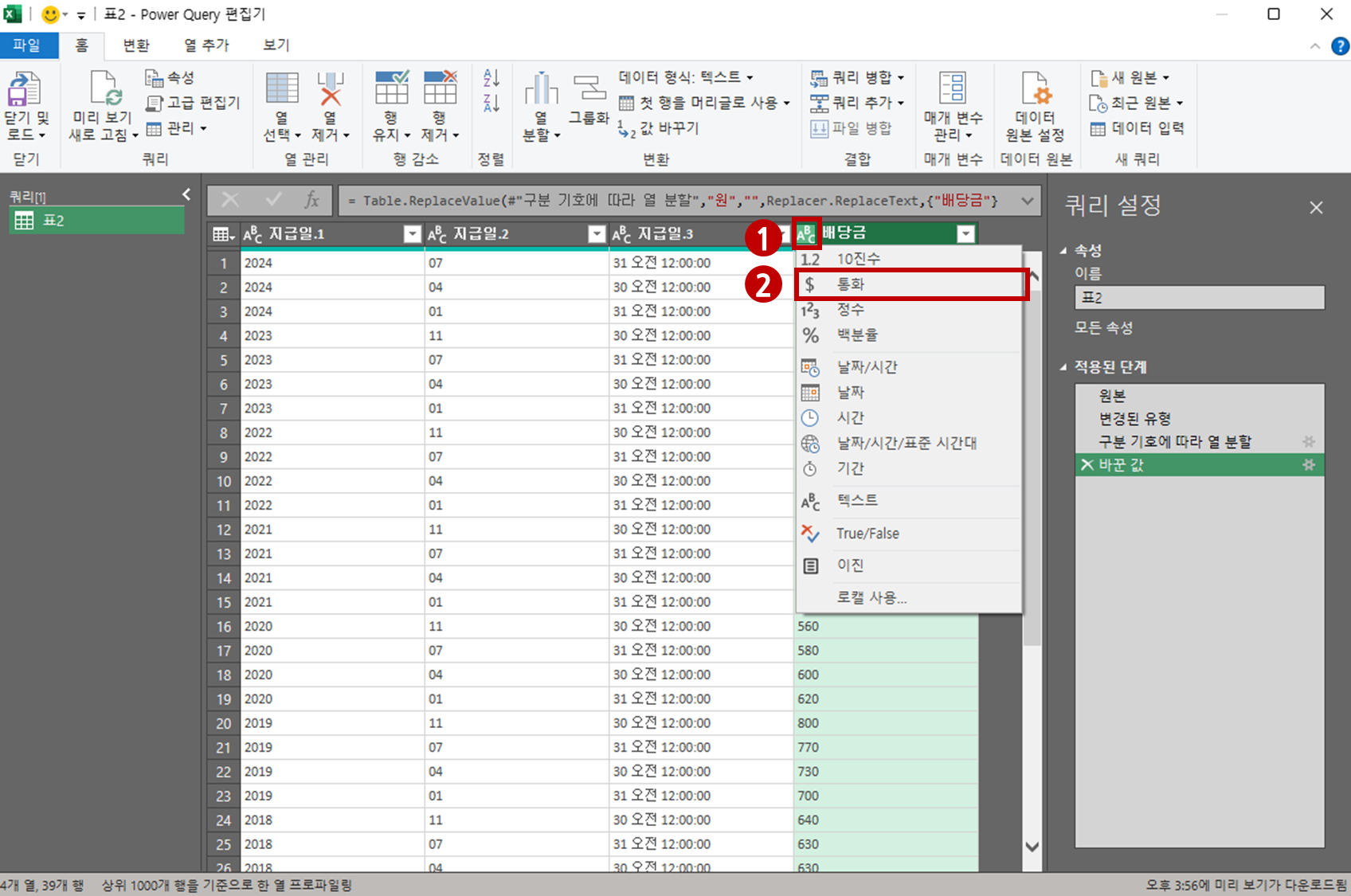Click the 지급일.1 column type icon
Image resolution: width=1351 pixels, height=896 pixels.
click(253, 234)
